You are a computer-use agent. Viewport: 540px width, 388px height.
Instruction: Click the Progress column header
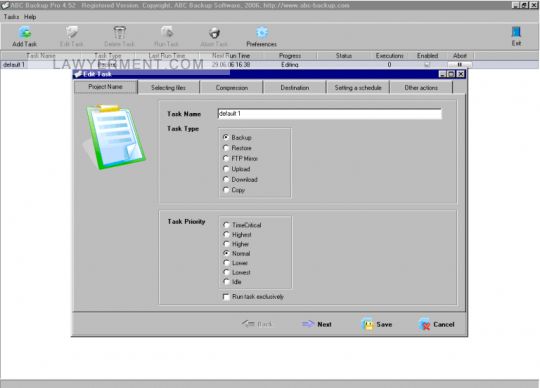pyautogui.click(x=290, y=55)
